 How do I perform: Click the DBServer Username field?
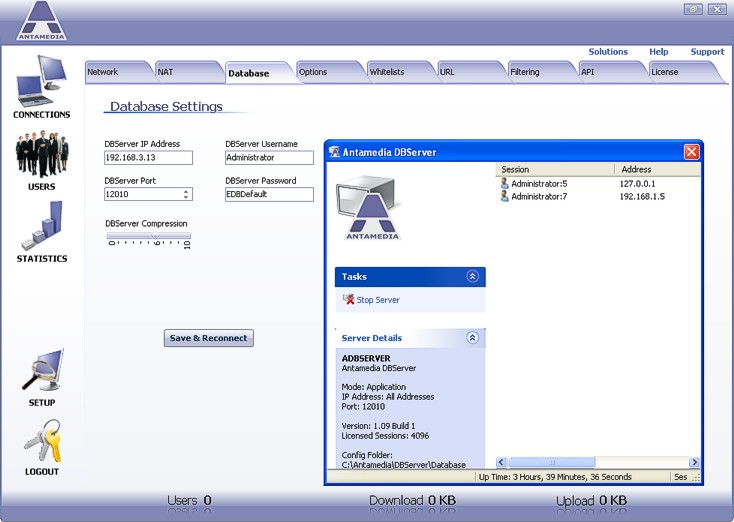click(x=269, y=158)
